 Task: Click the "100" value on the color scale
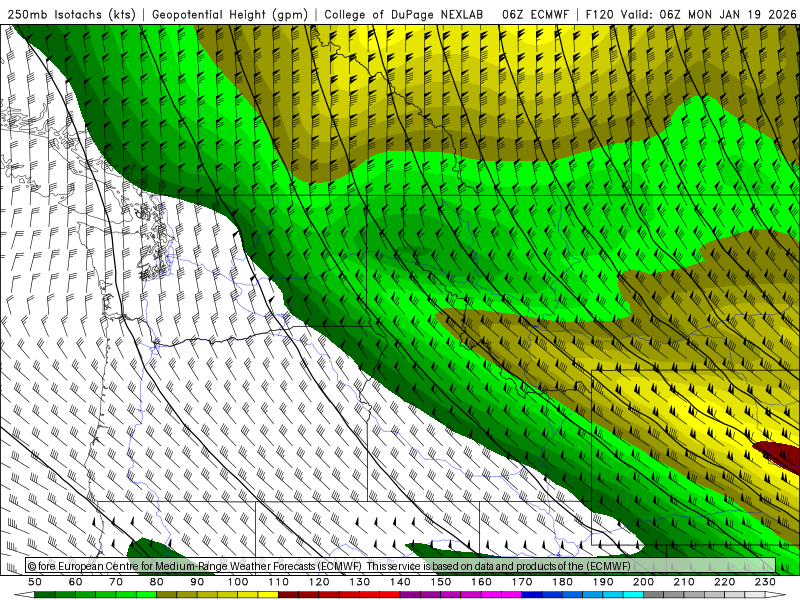pyautogui.click(x=238, y=582)
